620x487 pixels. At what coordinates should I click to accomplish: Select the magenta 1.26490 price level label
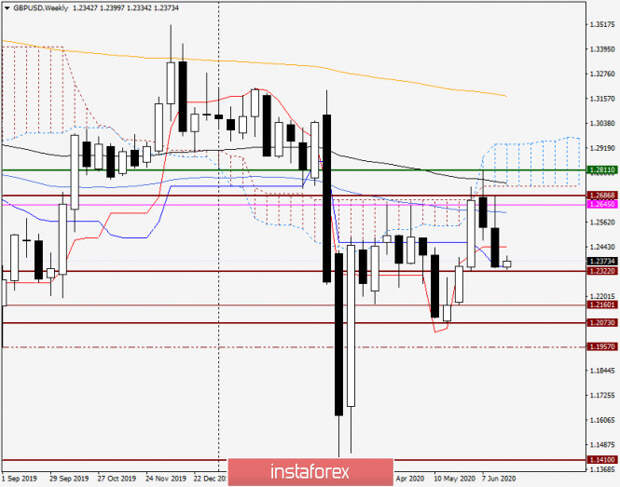(603, 204)
